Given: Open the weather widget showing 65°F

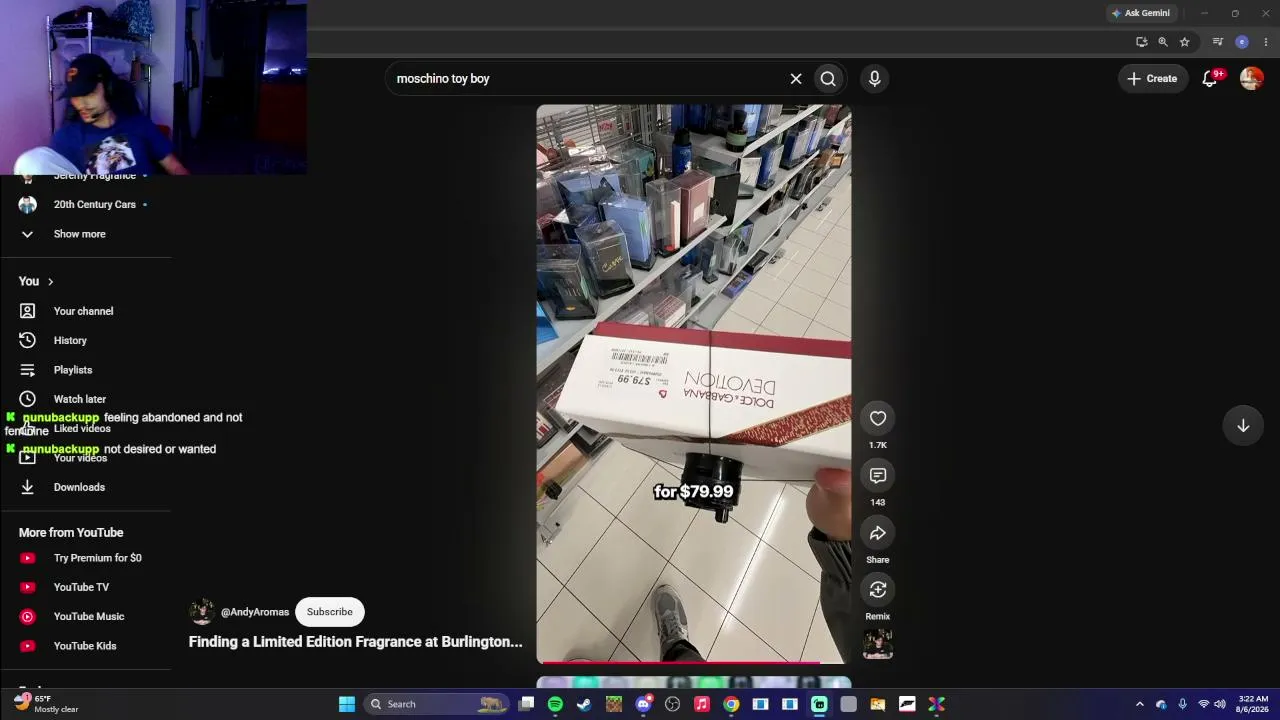Looking at the screenshot, I should pyautogui.click(x=47, y=704).
